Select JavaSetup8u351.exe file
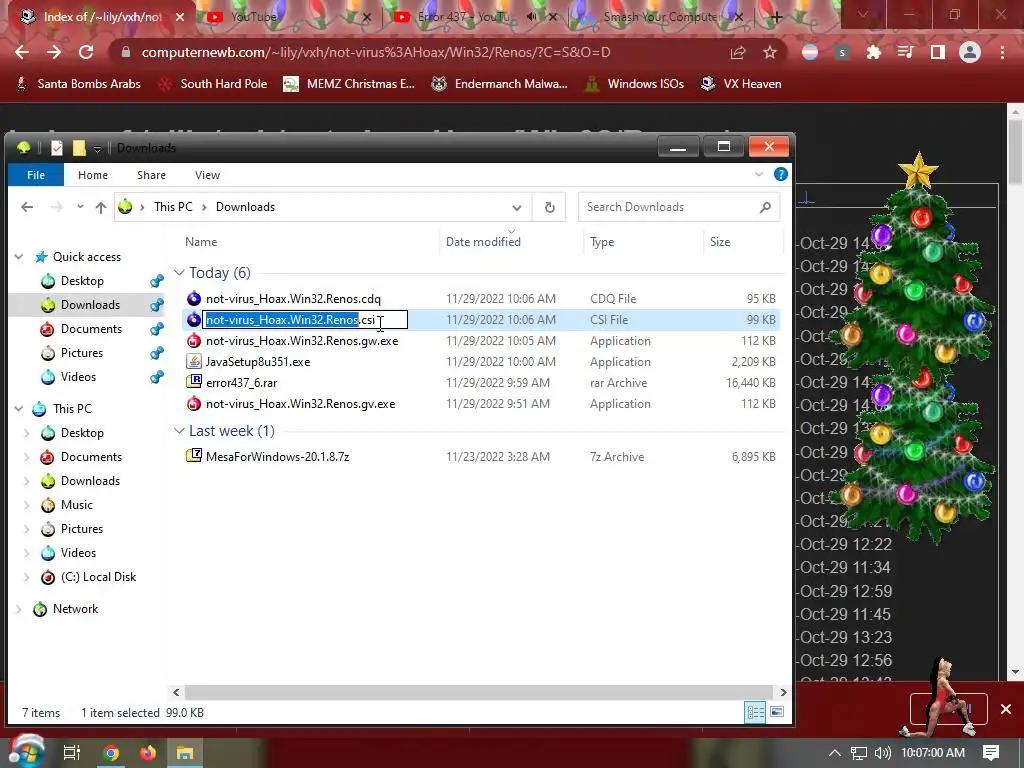The height and width of the screenshot is (768, 1024). [258, 362]
